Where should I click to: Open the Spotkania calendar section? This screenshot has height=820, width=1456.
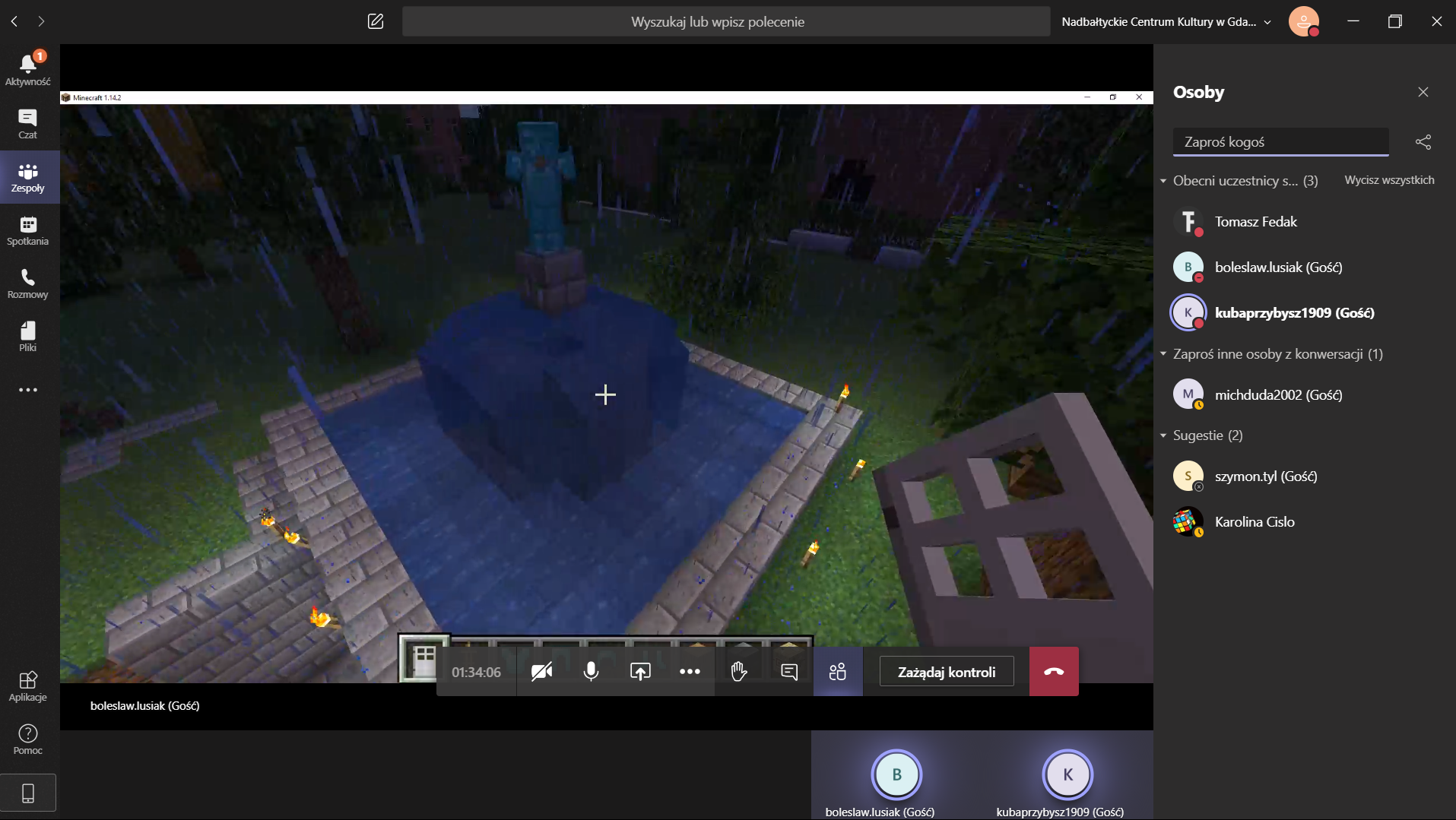click(28, 230)
